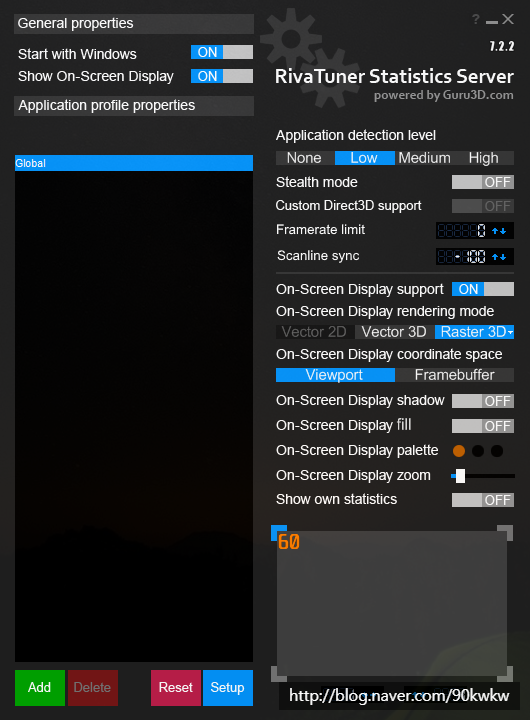Click the orange 60 framerate preview text

pyautogui.click(x=289, y=542)
